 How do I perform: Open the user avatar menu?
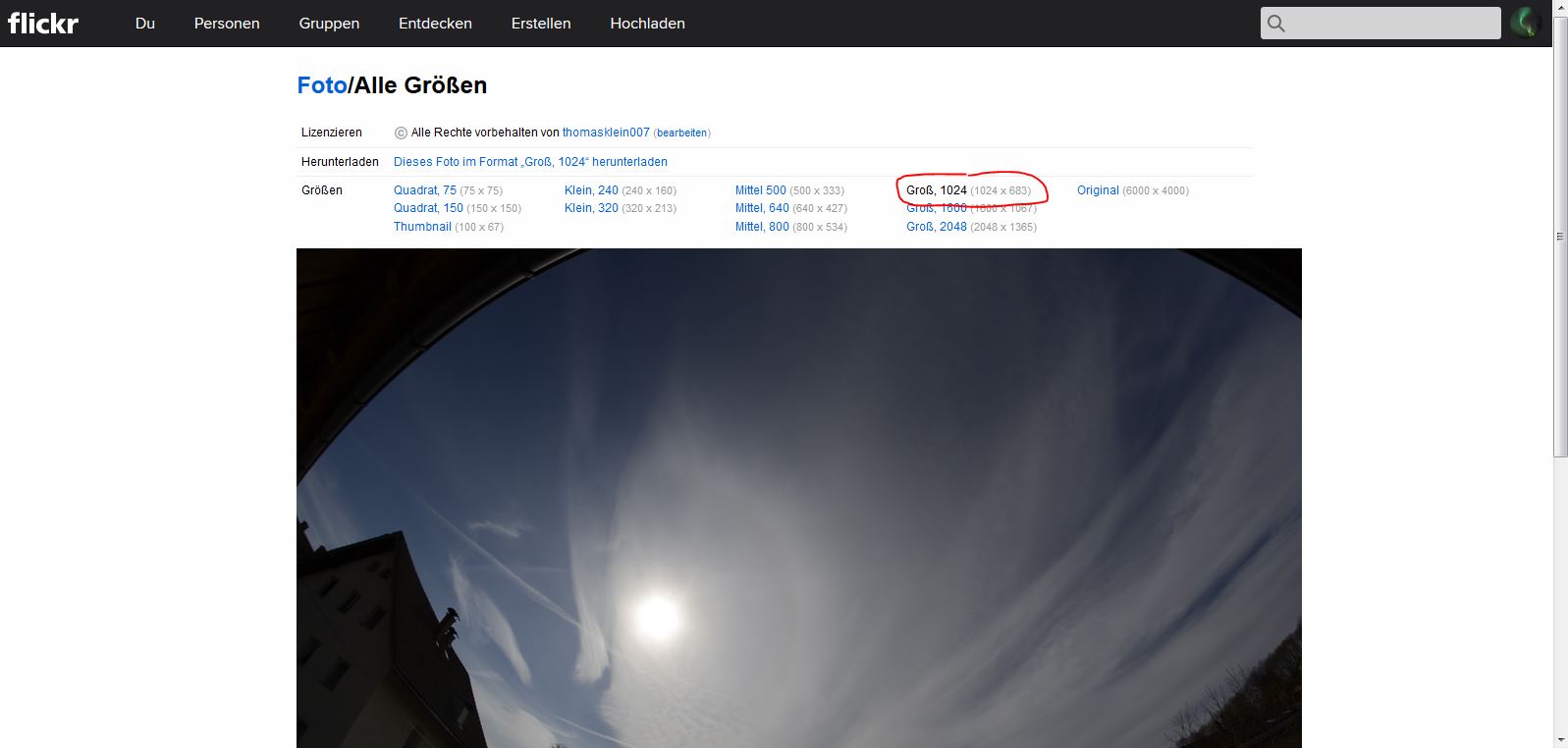coord(1525,23)
